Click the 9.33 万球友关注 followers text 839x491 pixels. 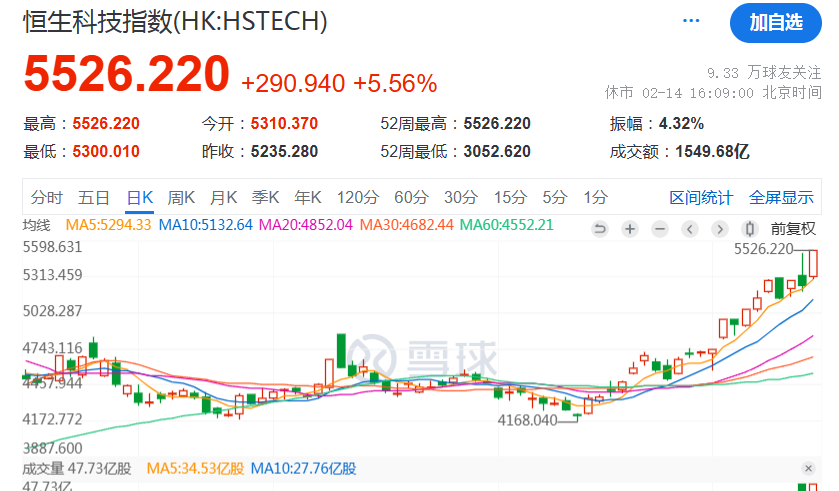coord(764,72)
